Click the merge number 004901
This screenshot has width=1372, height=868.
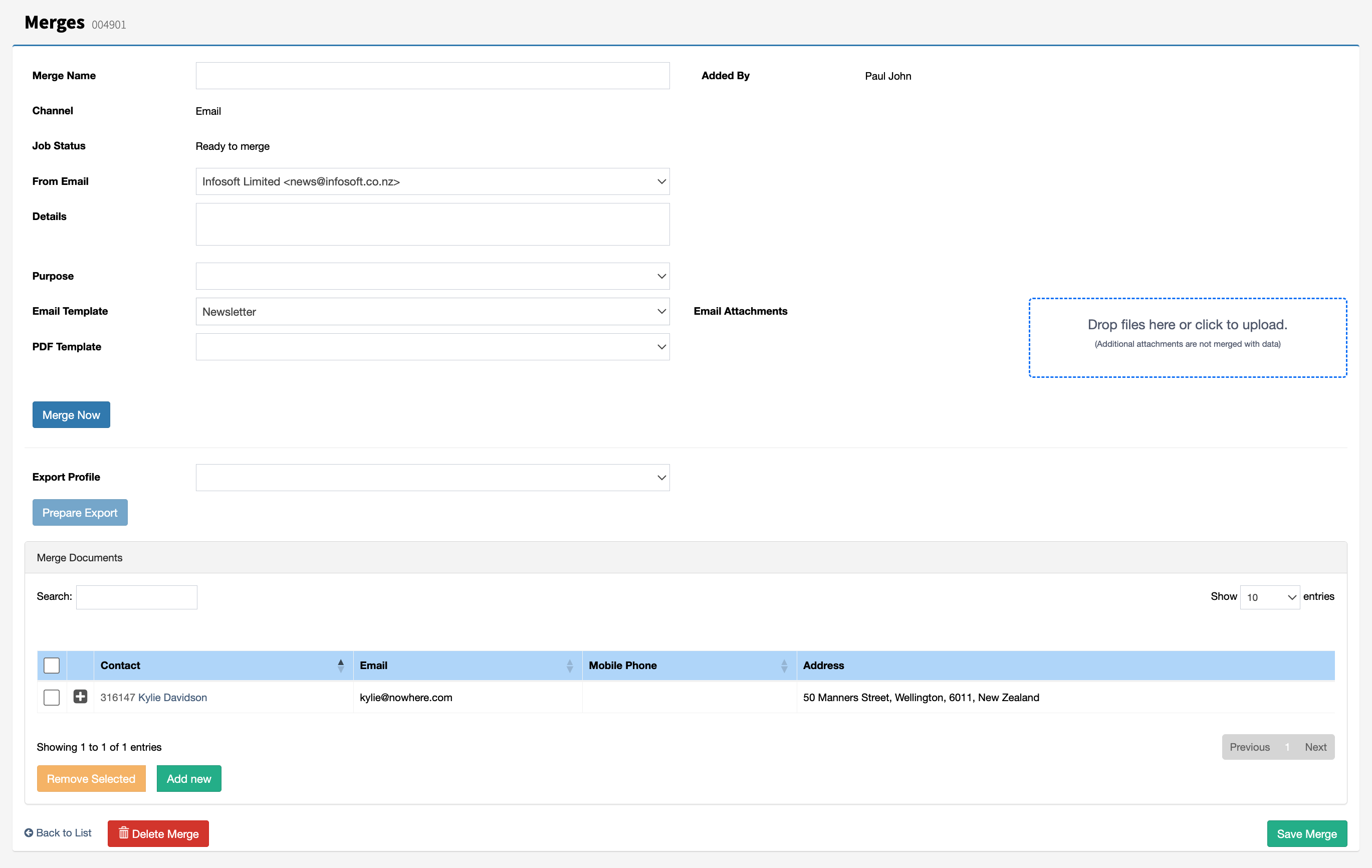coord(109,25)
